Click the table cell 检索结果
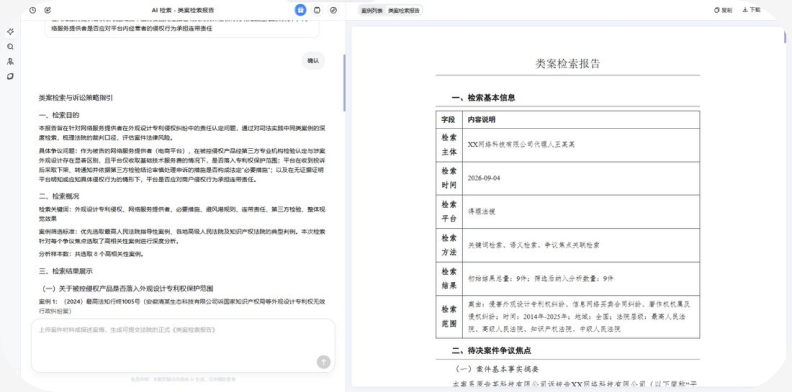This screenshot has height=392, width=792. click(449, 278)
